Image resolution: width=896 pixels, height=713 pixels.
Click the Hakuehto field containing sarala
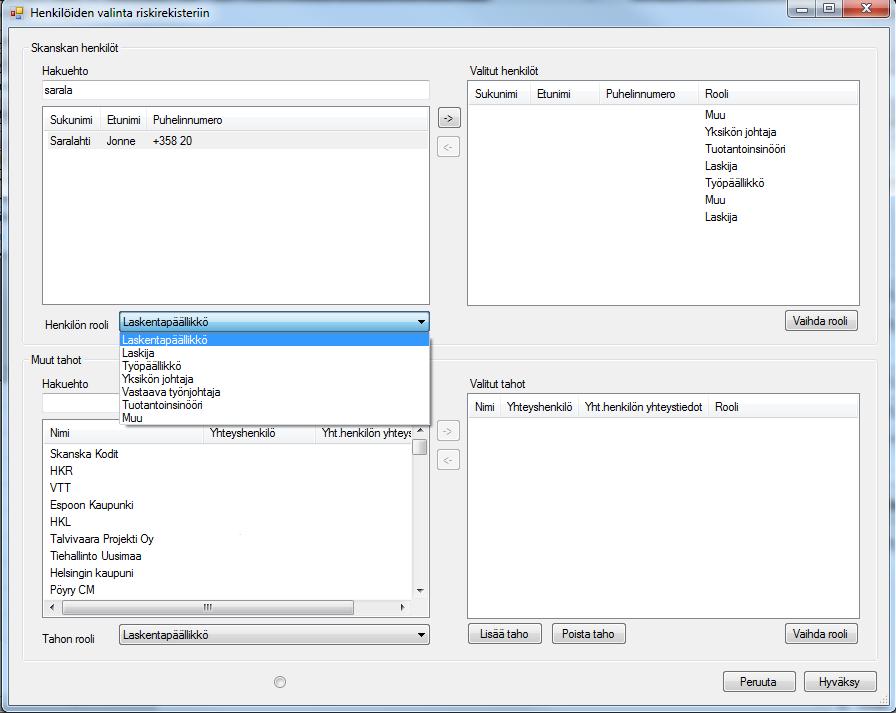[235, 90]
